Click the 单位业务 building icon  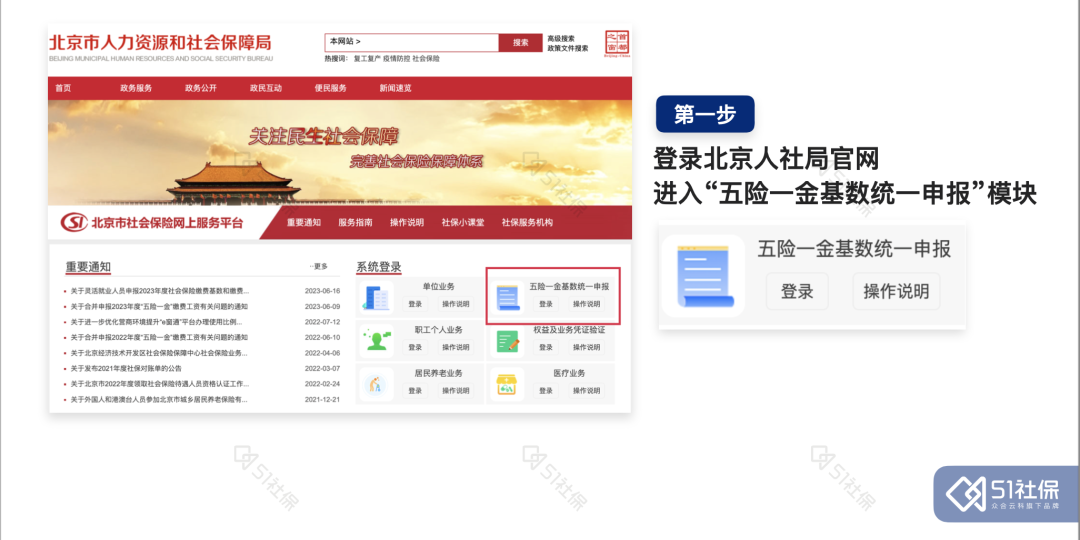377,298
